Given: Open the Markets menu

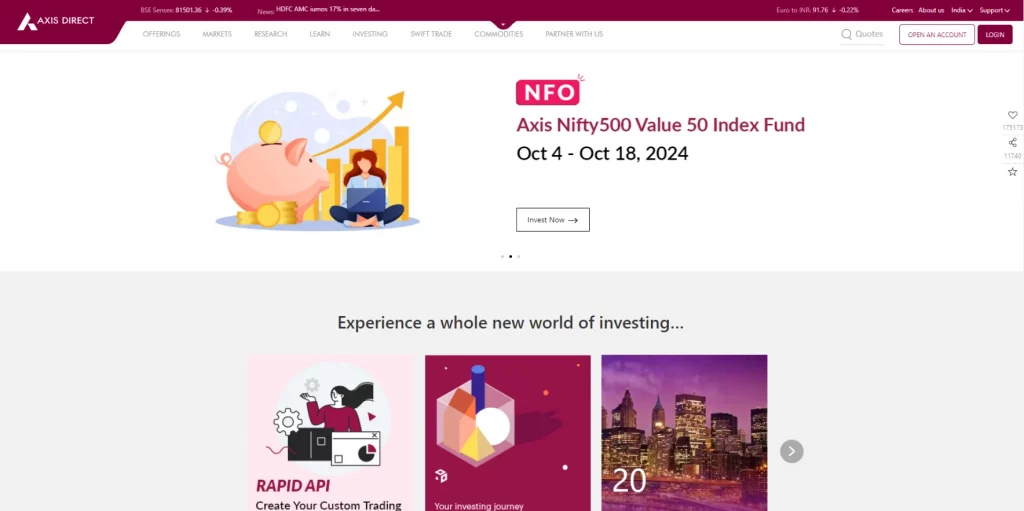Looking at the screenshot, I should [217, 34].
